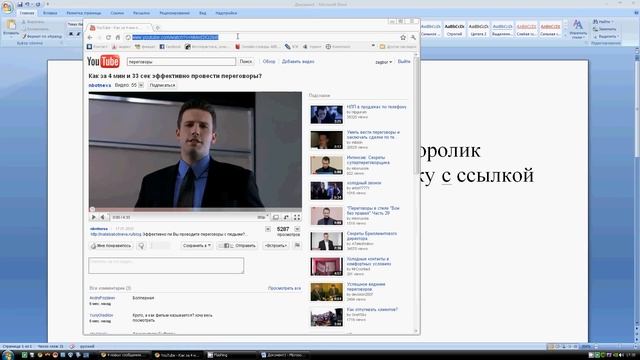Click the 'Отправить' share button
The height and width of the screenshot is (360, 640).
click(x=238, y=246)
